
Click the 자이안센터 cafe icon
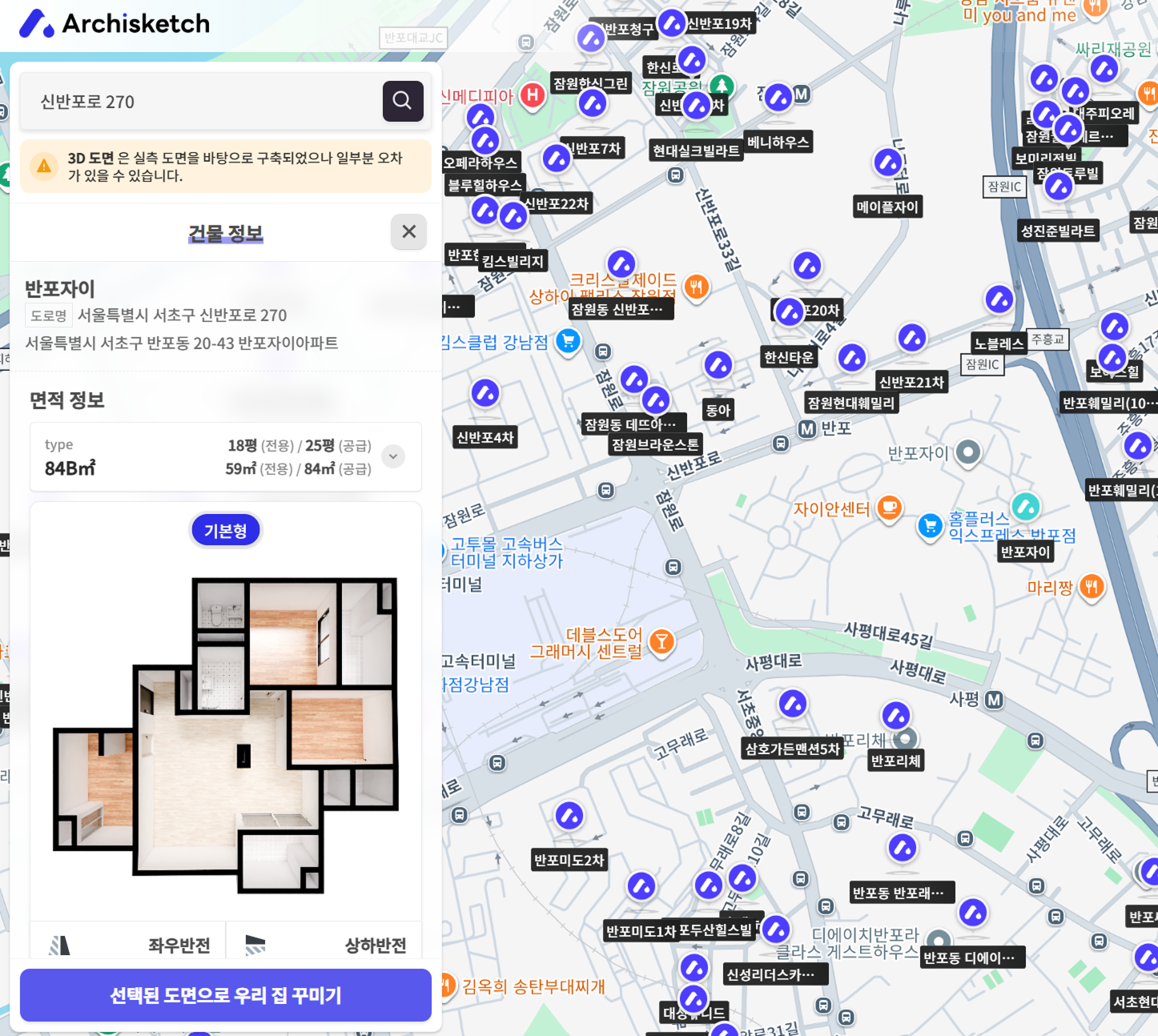(889, 508)
